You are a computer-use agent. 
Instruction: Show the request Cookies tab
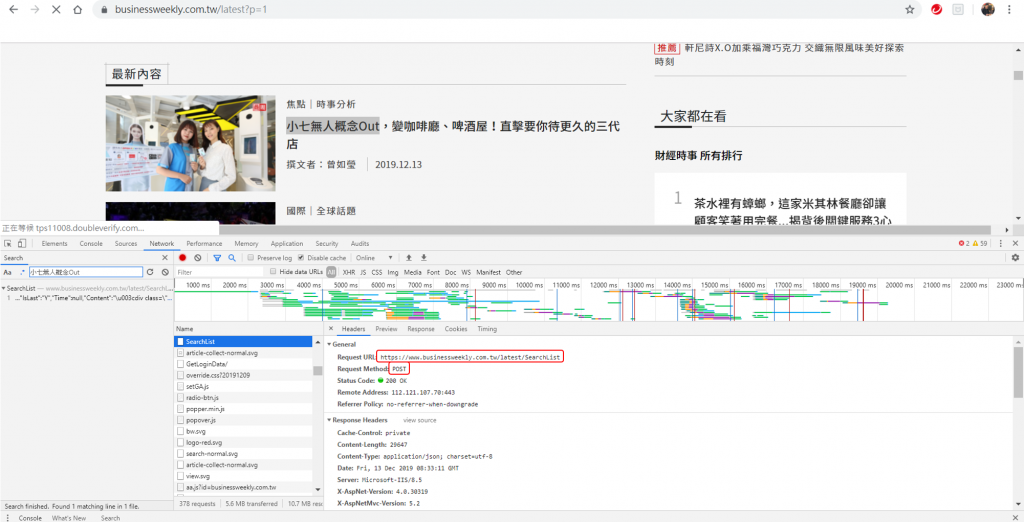456,329
